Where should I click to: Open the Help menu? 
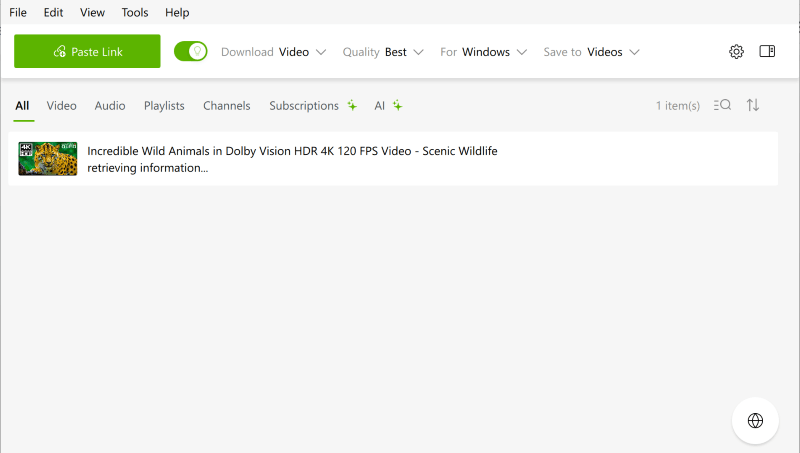(177, 12)
